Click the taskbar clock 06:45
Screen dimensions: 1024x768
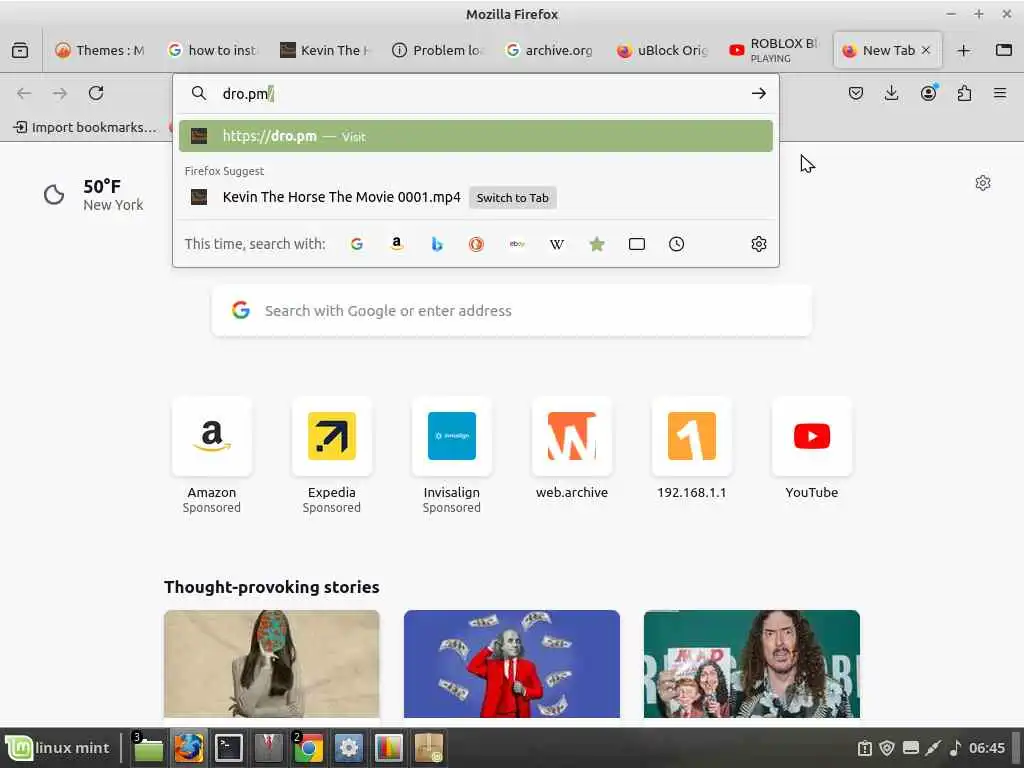(987, 748)
